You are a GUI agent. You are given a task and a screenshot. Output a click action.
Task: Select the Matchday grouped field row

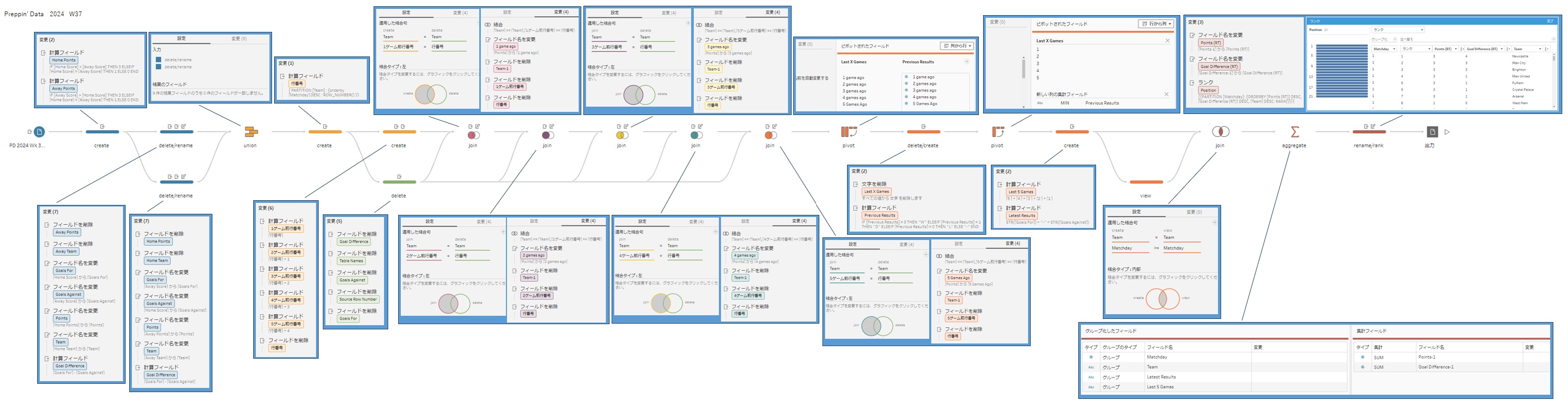pyautogui.click(x=1215, y=357)
